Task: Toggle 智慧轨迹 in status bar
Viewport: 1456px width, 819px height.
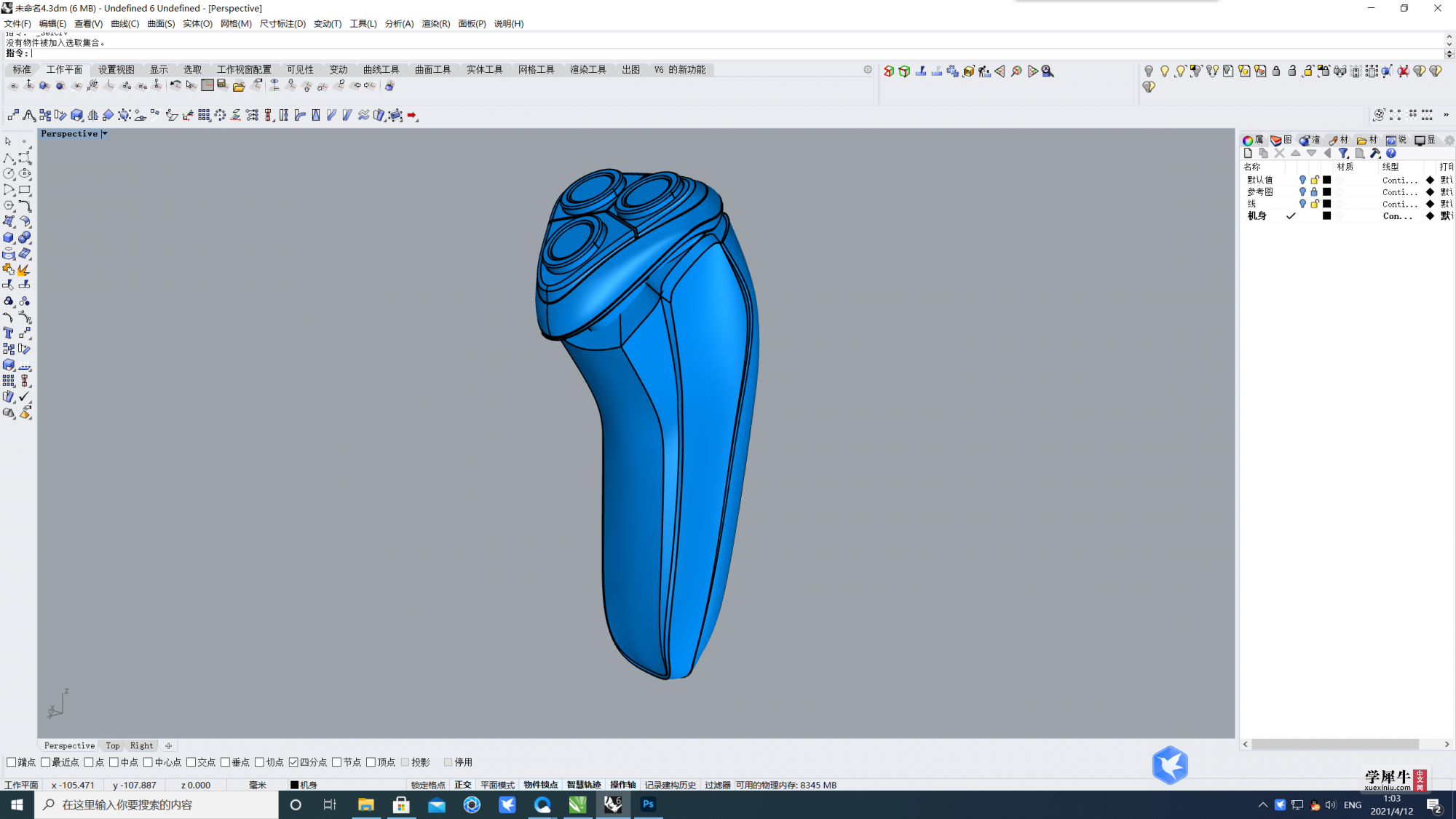Action: [x=584, y=785]
